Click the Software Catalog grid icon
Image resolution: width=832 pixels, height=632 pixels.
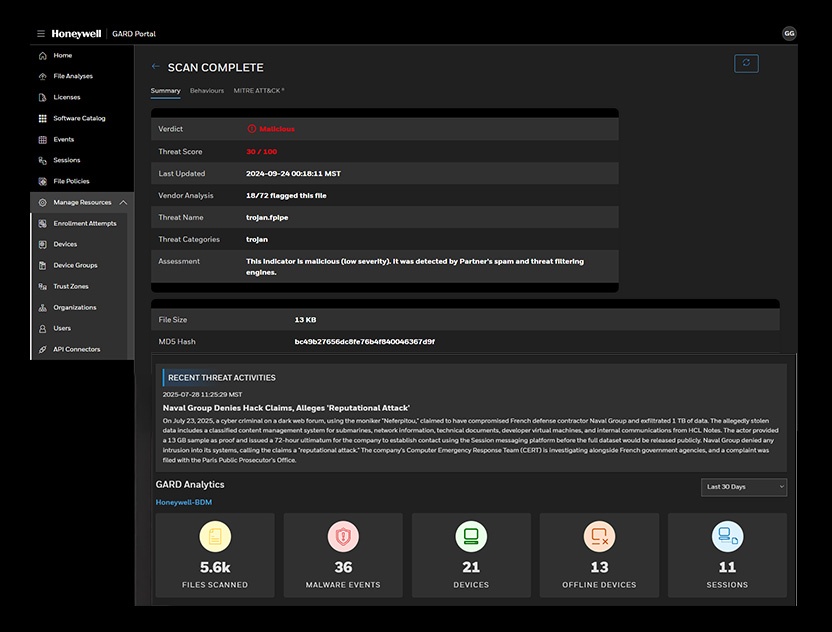pos(42,118)
